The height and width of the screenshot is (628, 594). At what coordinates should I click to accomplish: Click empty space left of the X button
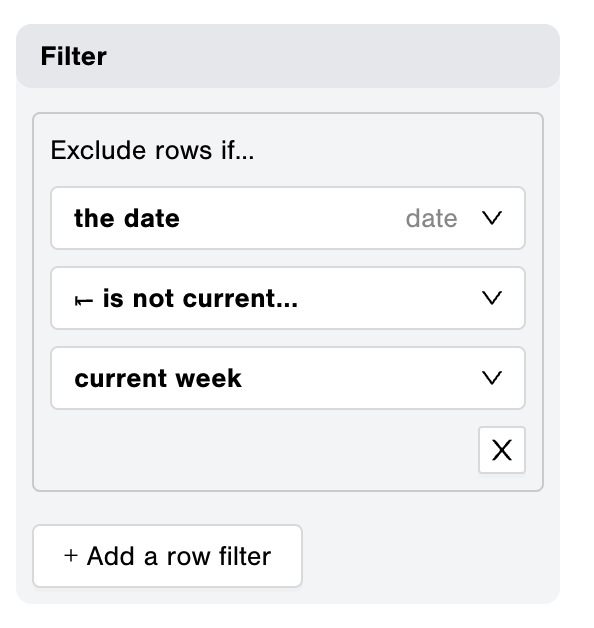pyautogui.click(x=264, y=450)
